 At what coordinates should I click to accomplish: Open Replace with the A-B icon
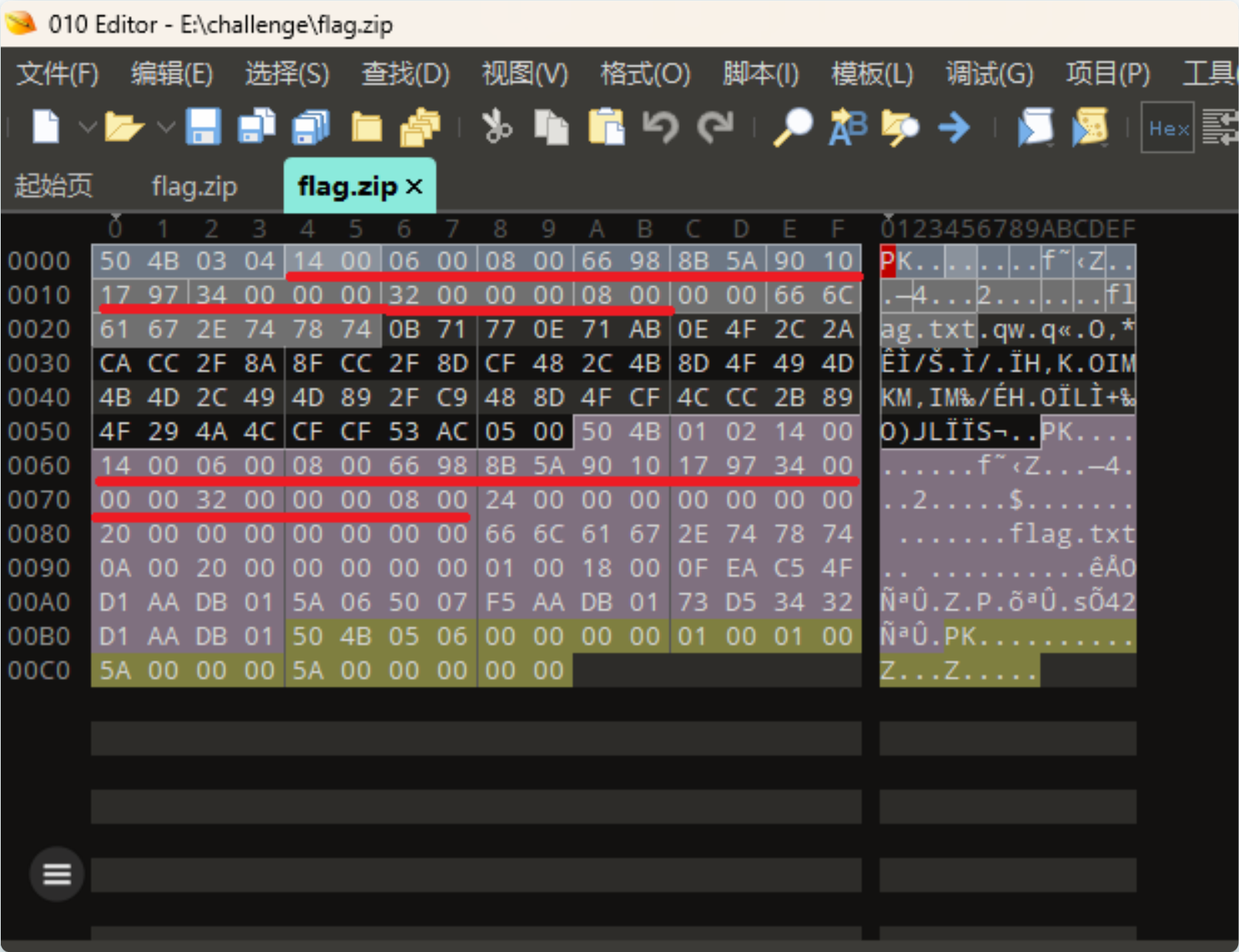pos(848,127)
